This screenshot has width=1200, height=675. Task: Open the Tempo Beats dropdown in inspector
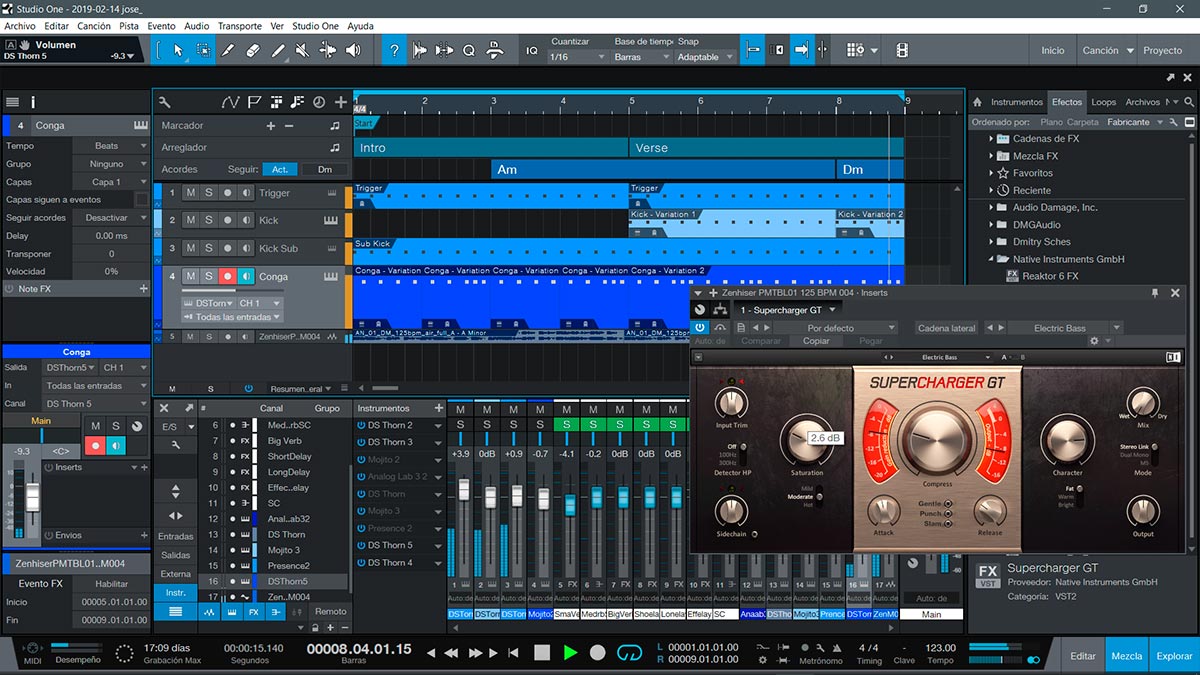point(110,146)
